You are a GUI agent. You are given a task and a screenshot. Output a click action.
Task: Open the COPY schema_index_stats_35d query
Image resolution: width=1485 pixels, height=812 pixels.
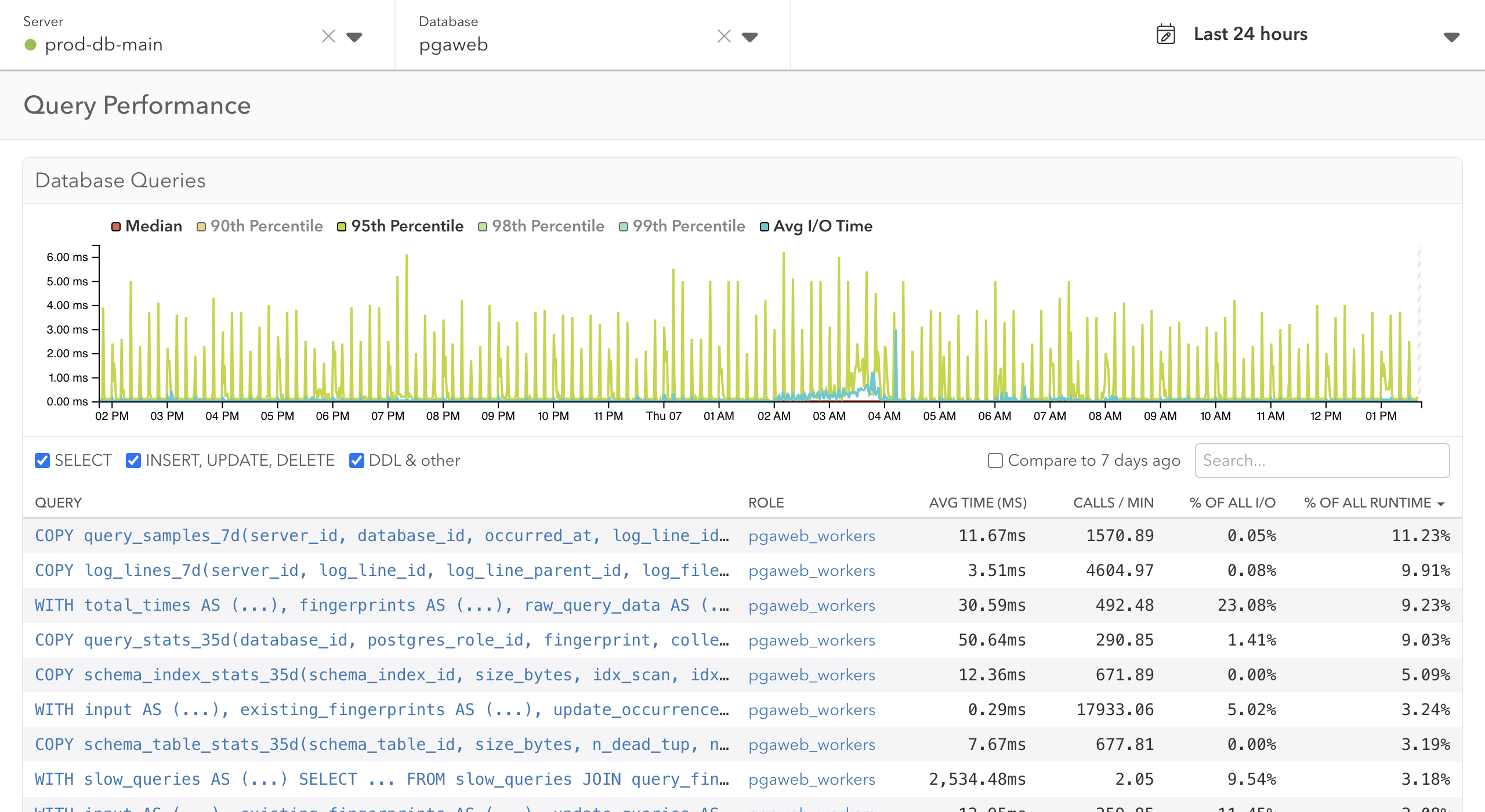pos(382,675)
